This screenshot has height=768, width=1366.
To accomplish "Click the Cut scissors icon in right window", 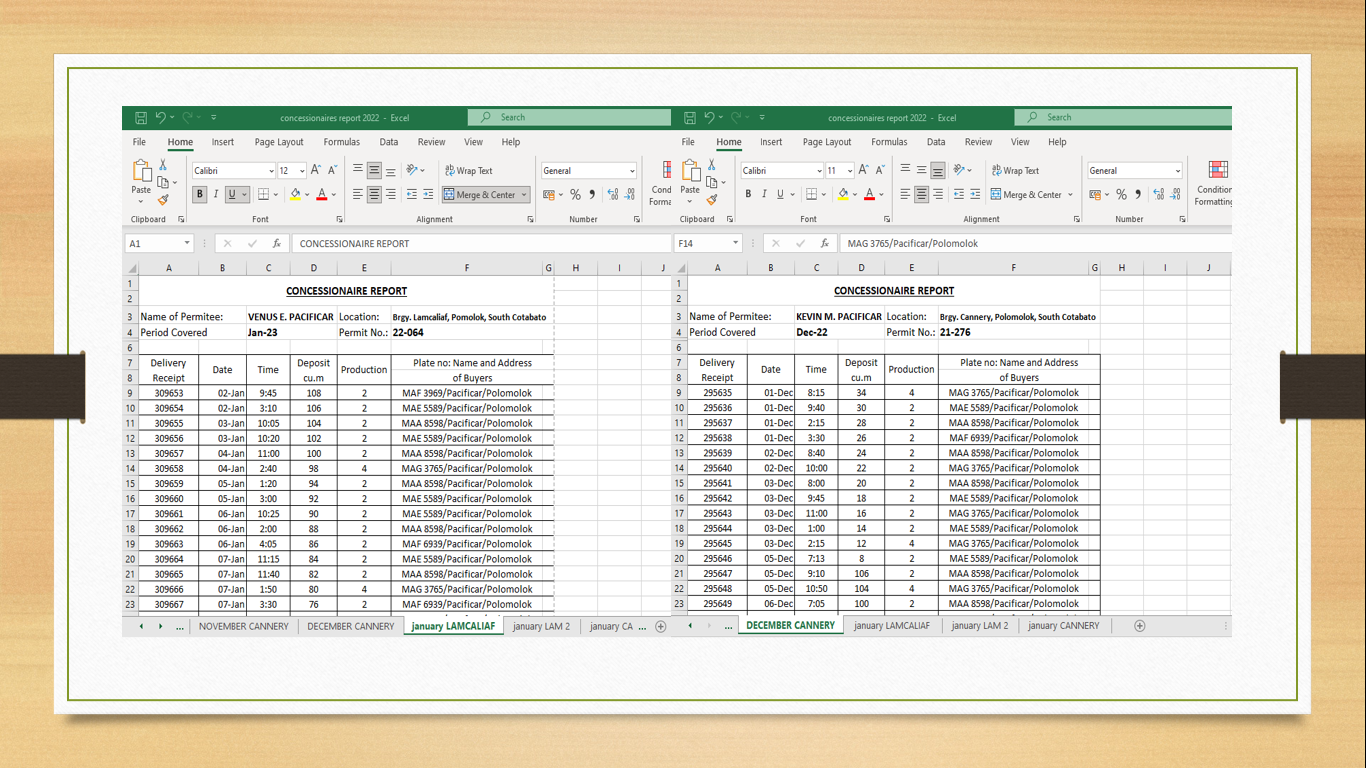I will pyautogui.click(x=712, y=165).
